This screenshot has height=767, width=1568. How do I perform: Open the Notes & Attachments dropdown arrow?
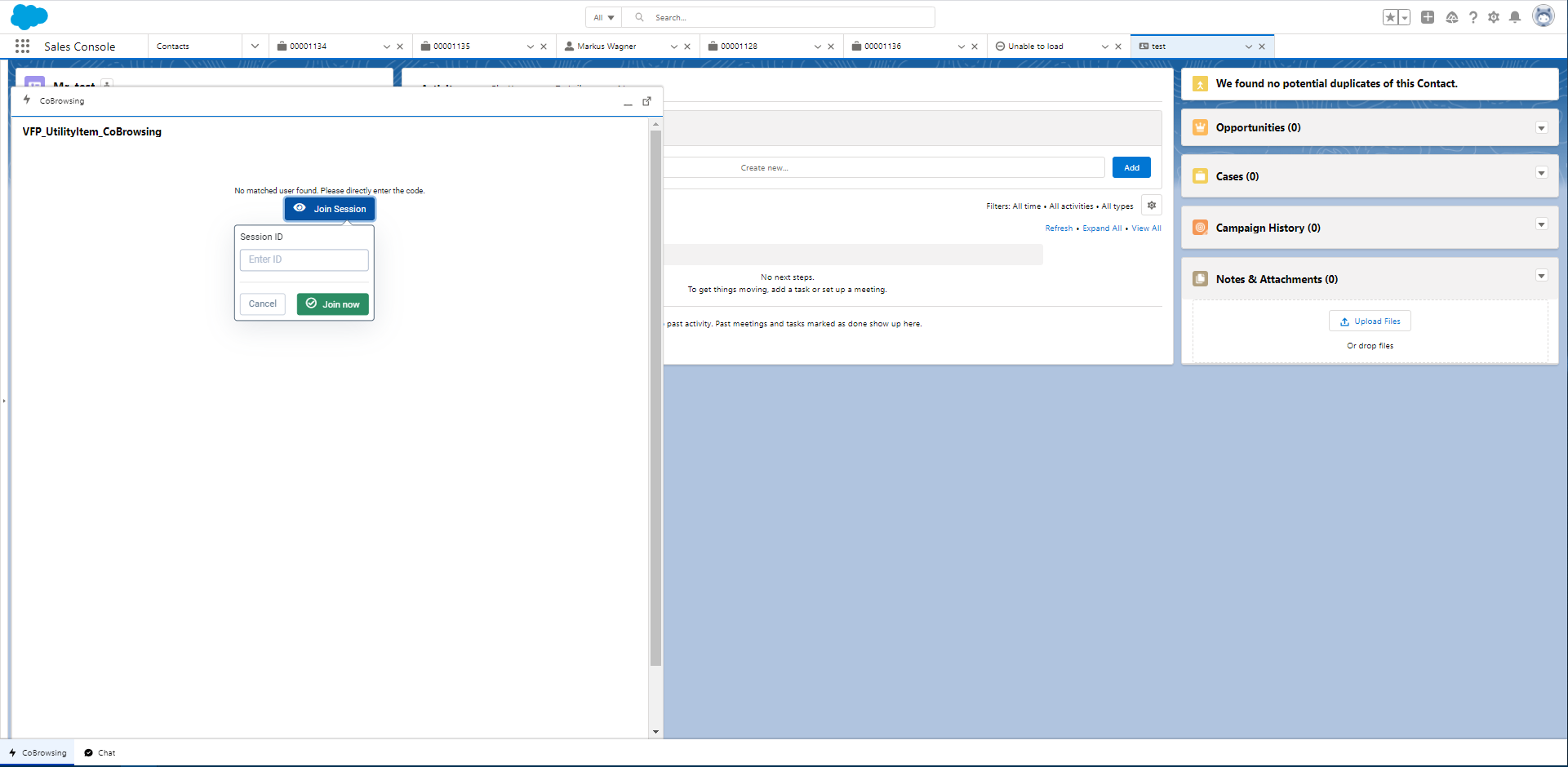(1542, 276)
